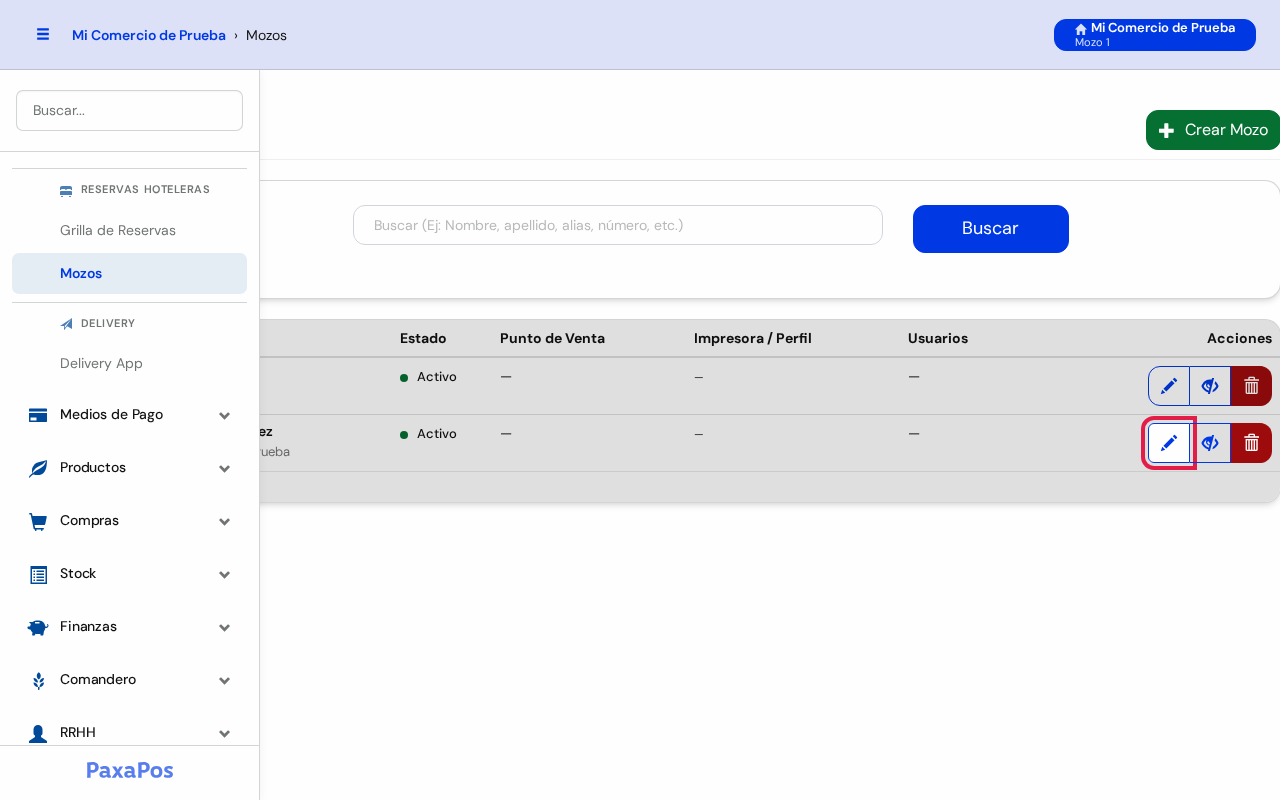Click the leaf icon for Productos
Viewport: 1280px width, 800px height.
38,468
